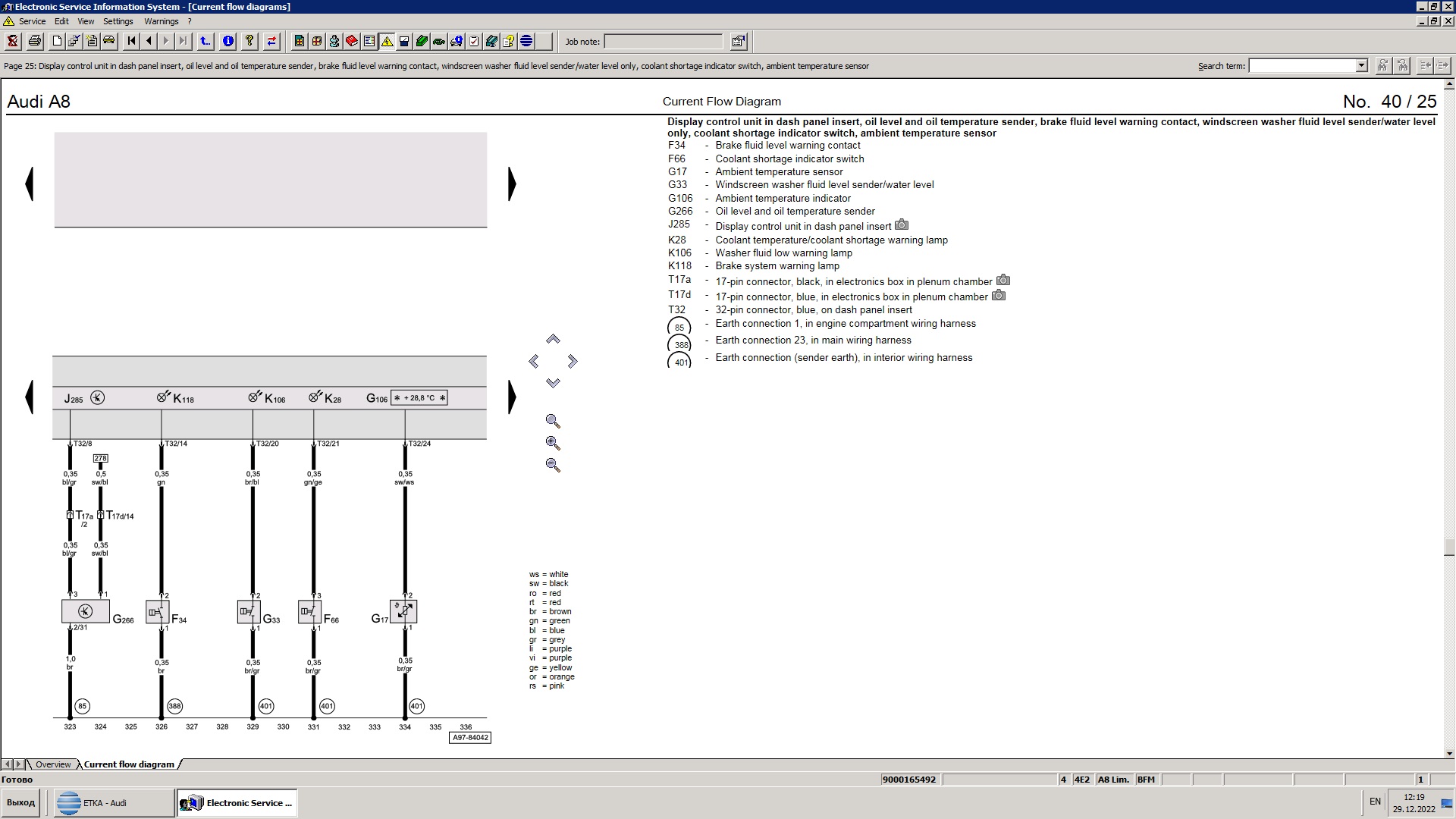
Task: Open camera image for T17a connector
Action: (x=1003, y=281)
